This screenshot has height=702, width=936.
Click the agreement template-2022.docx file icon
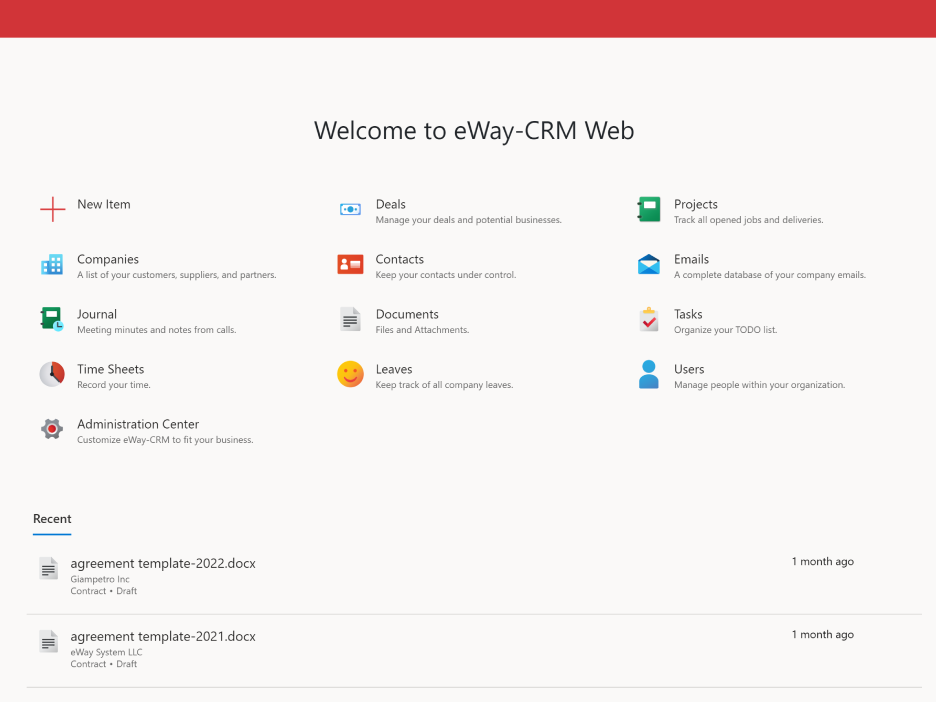pos(48,568)
